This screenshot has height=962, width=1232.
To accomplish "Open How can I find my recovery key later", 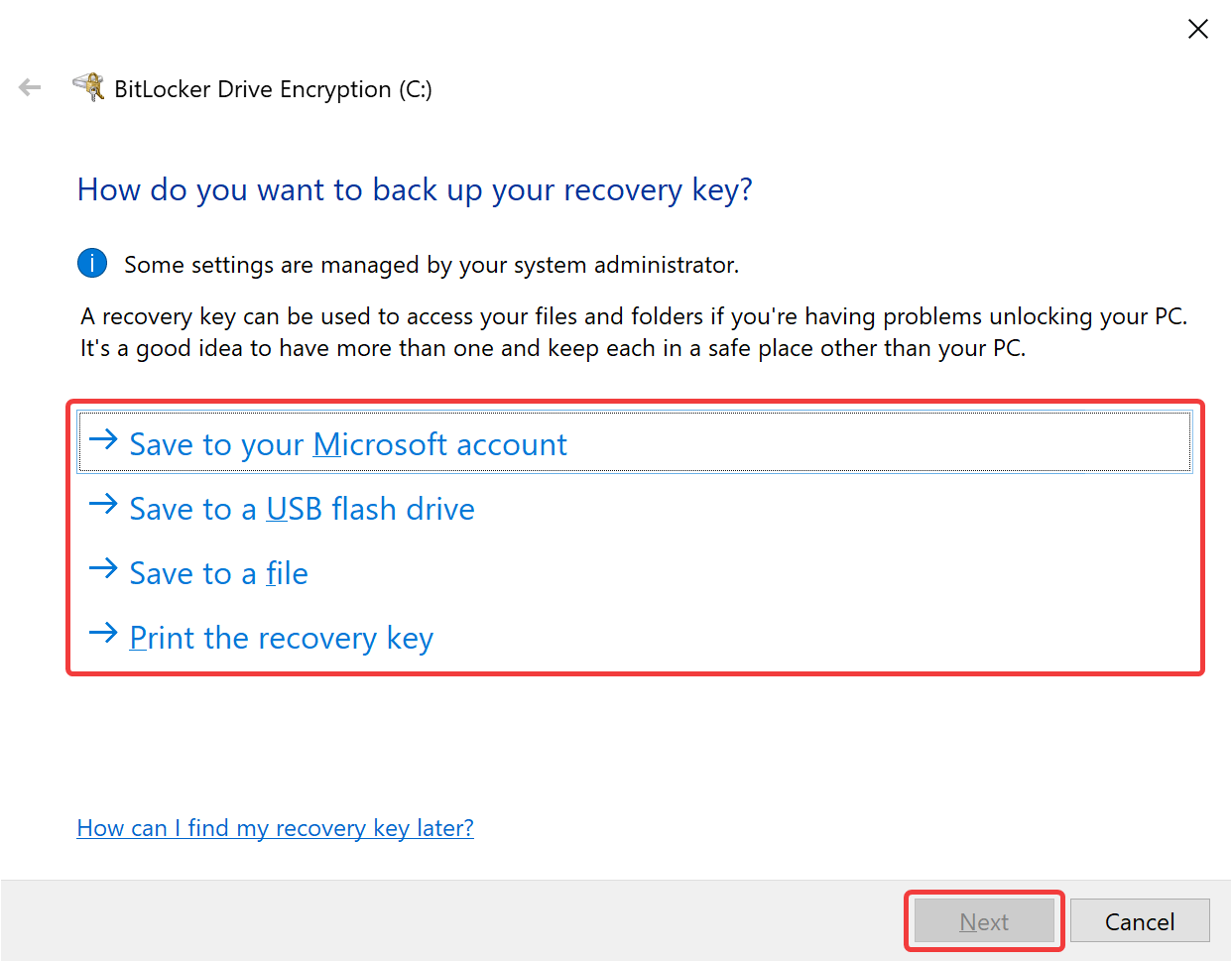I will [276, 828].
